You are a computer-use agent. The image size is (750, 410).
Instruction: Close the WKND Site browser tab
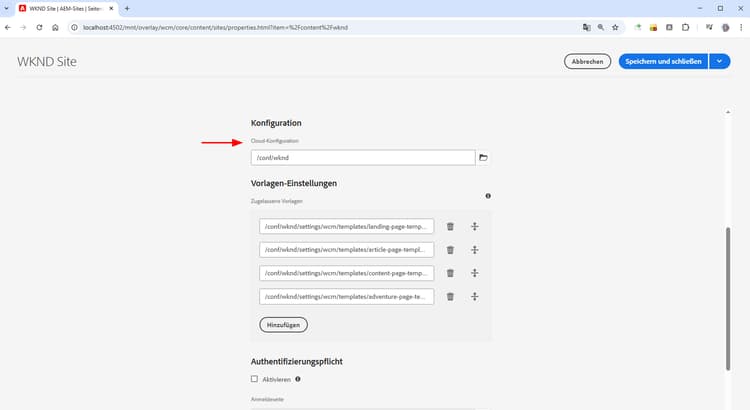point(111,9)
